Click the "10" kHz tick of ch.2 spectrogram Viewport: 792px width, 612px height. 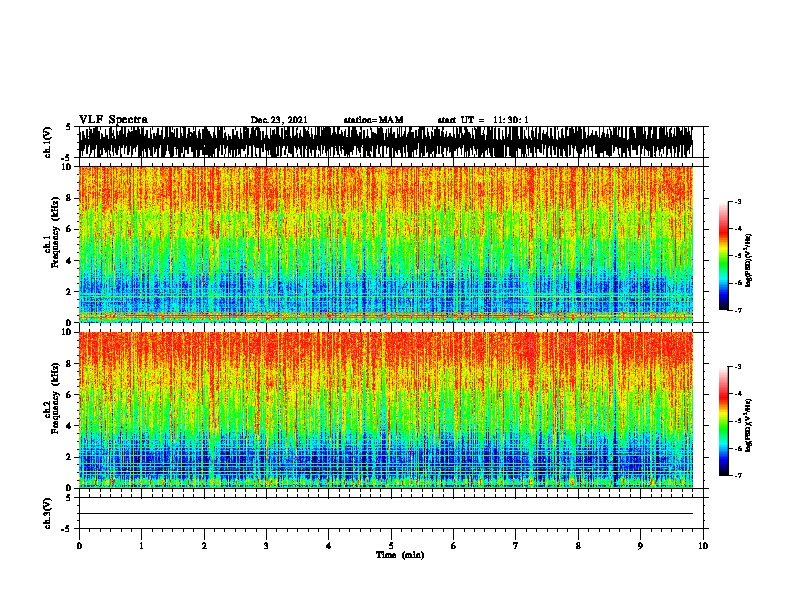click(x=68, y=332)
